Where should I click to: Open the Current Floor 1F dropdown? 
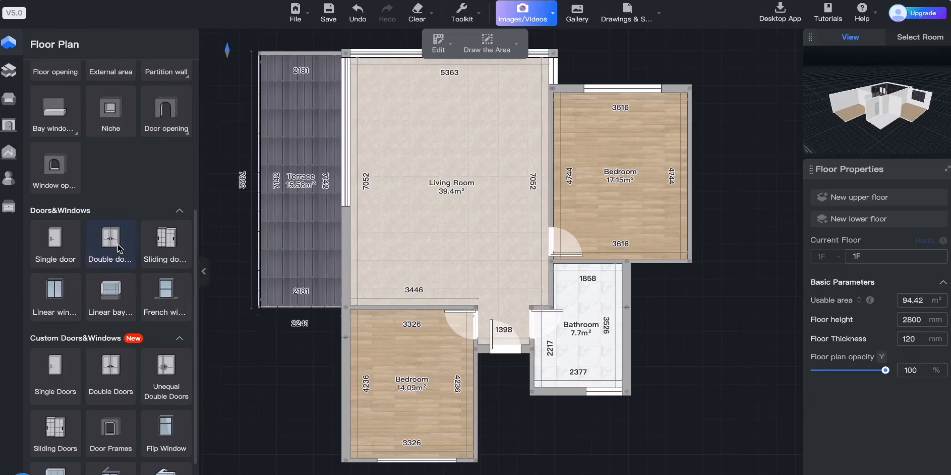826,257
